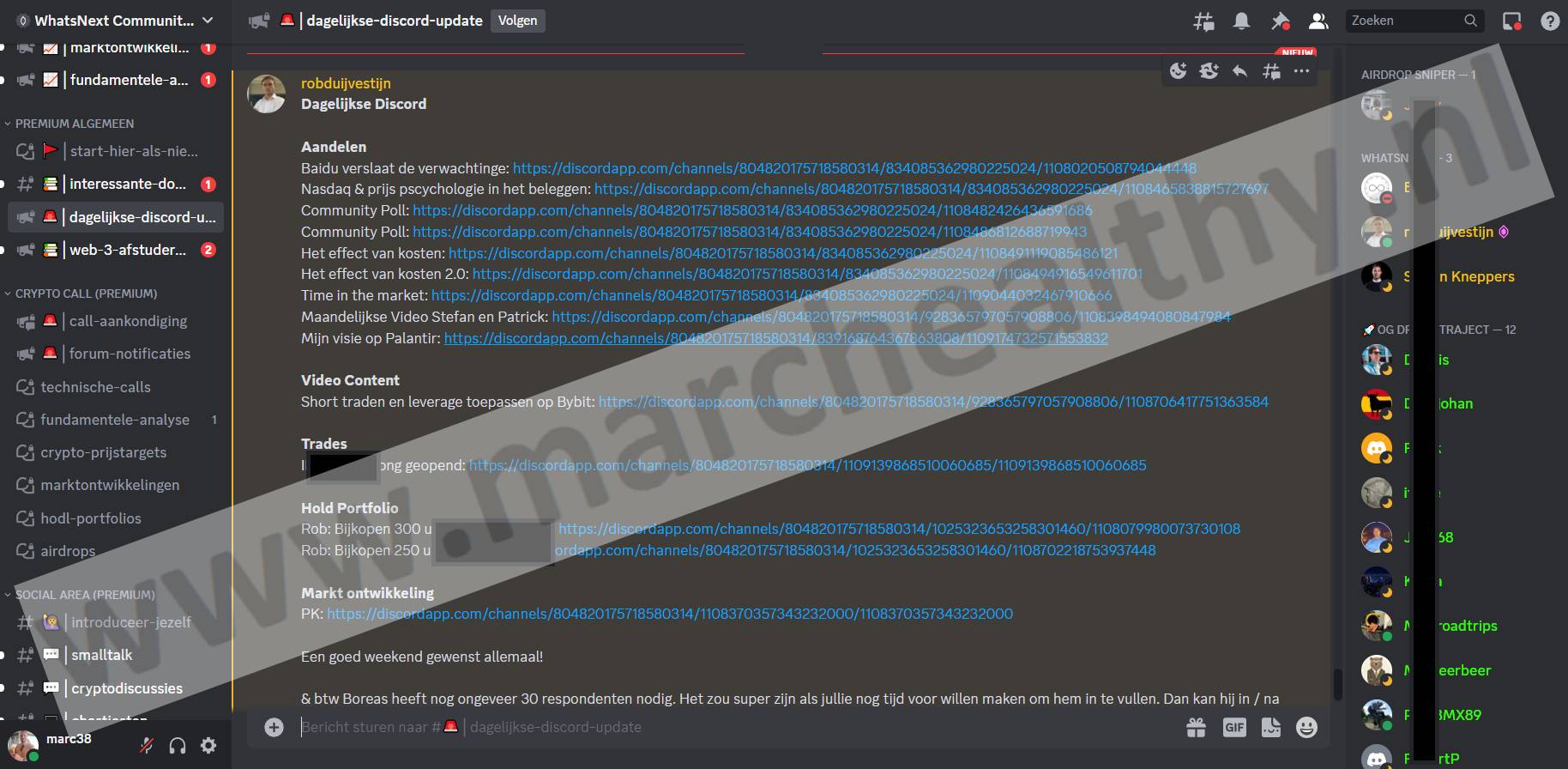
Task: Add reaction to robduijvestijn's message
Action: (x=1179, y=71)
